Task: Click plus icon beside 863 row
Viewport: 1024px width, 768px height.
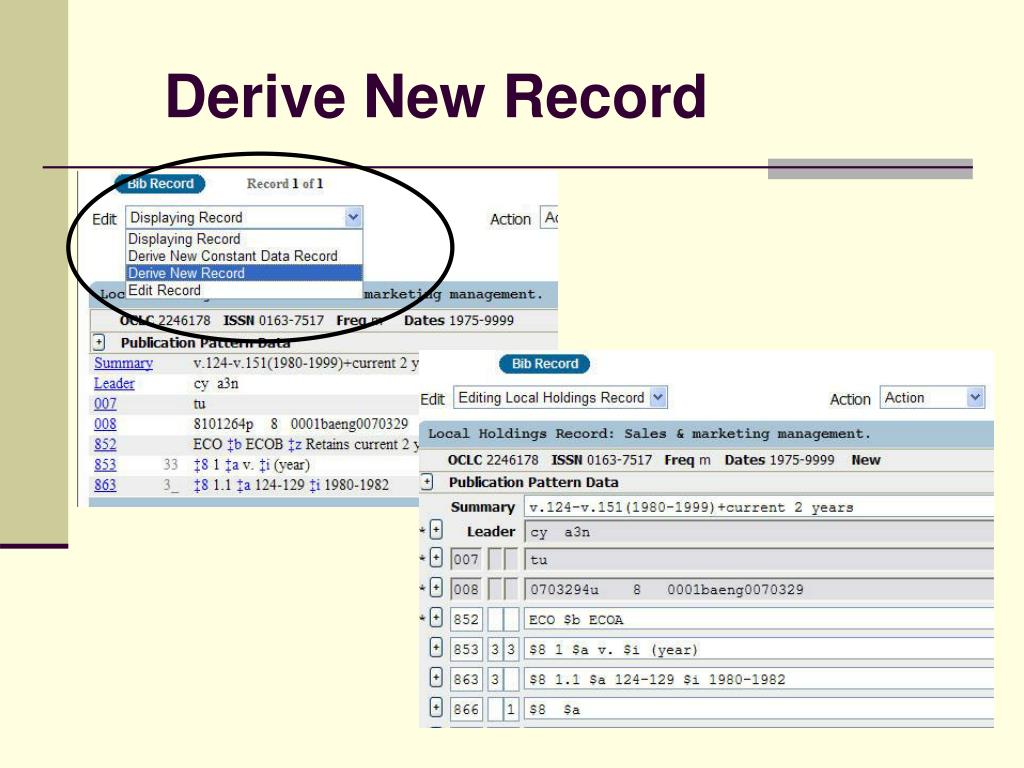Action: click(x=436, y=677)
